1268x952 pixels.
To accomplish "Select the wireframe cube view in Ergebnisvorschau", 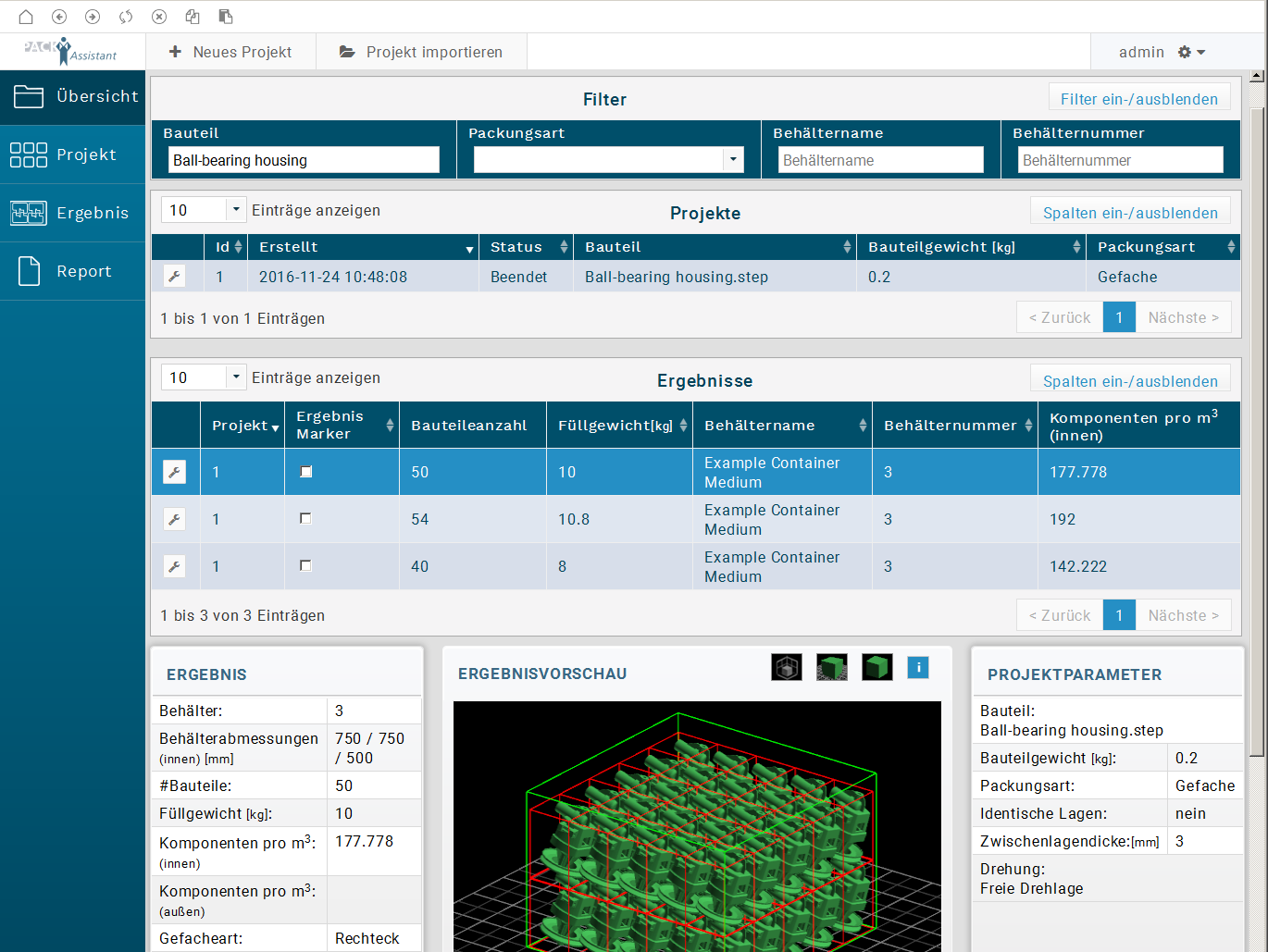I will (x=786, y=667).
